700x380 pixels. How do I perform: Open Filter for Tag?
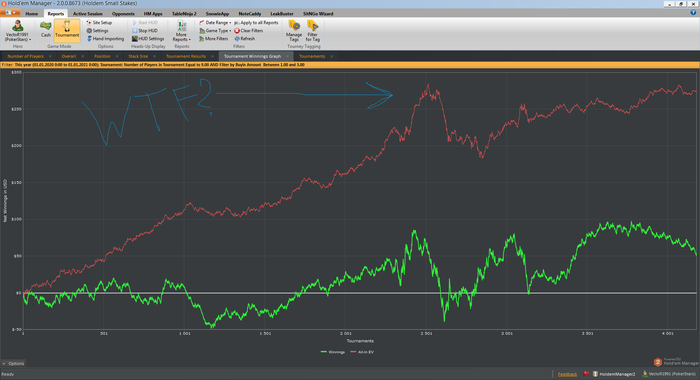coord(312,30)
